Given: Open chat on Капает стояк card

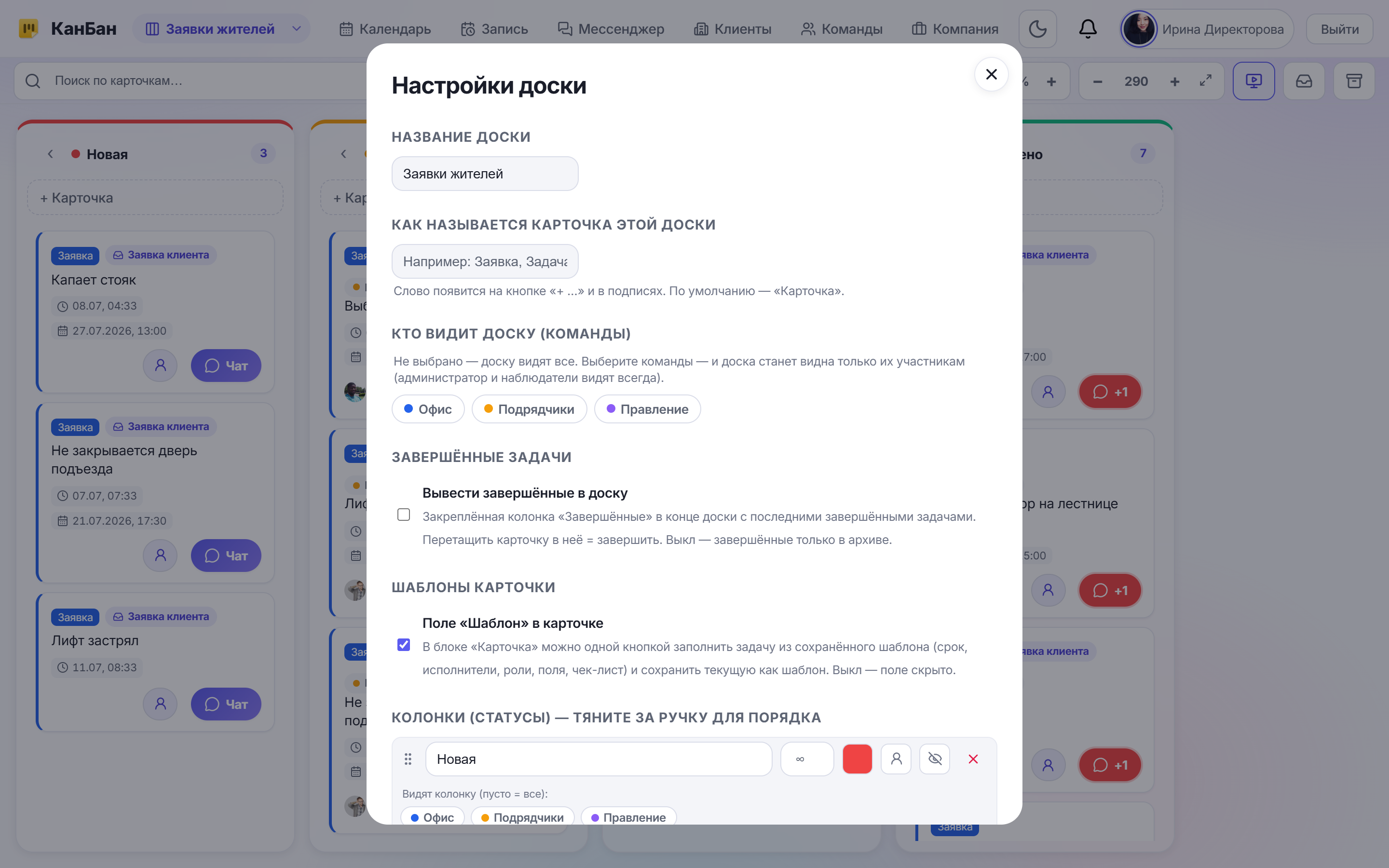Looking at the screenshot, I should 226,366.
